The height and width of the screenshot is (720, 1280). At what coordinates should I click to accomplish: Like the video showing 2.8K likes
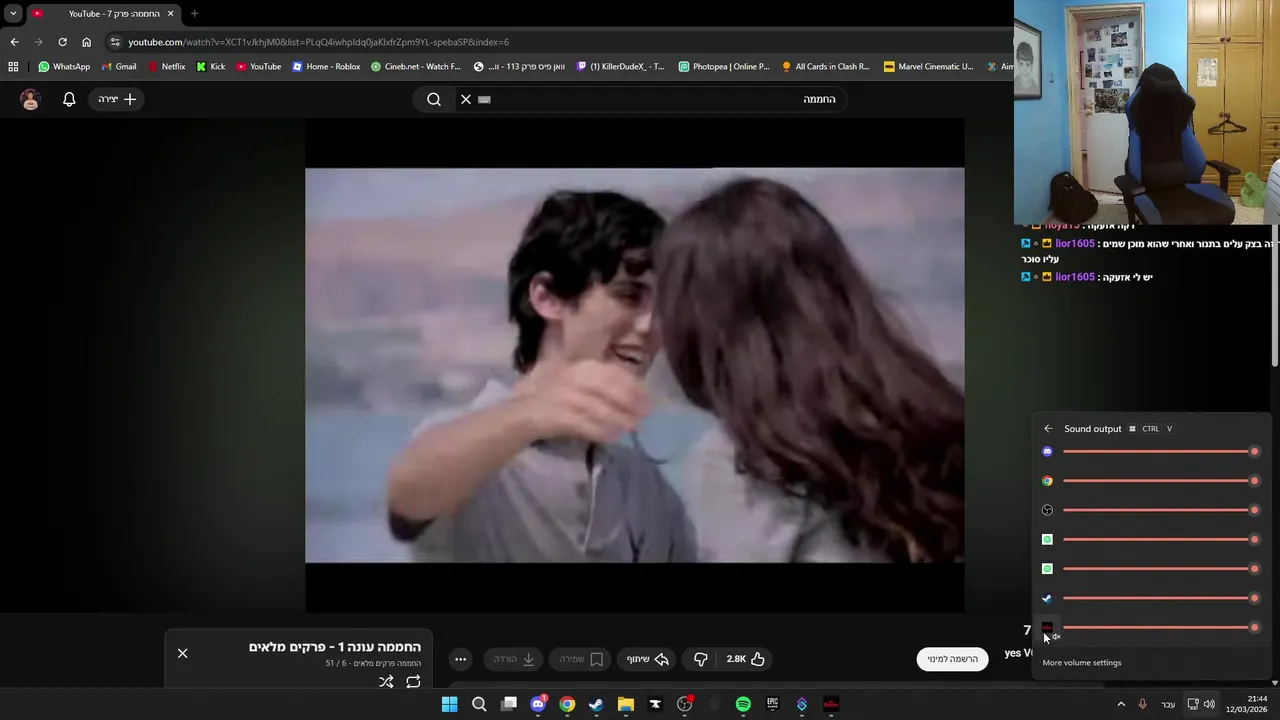coord(746,659)
